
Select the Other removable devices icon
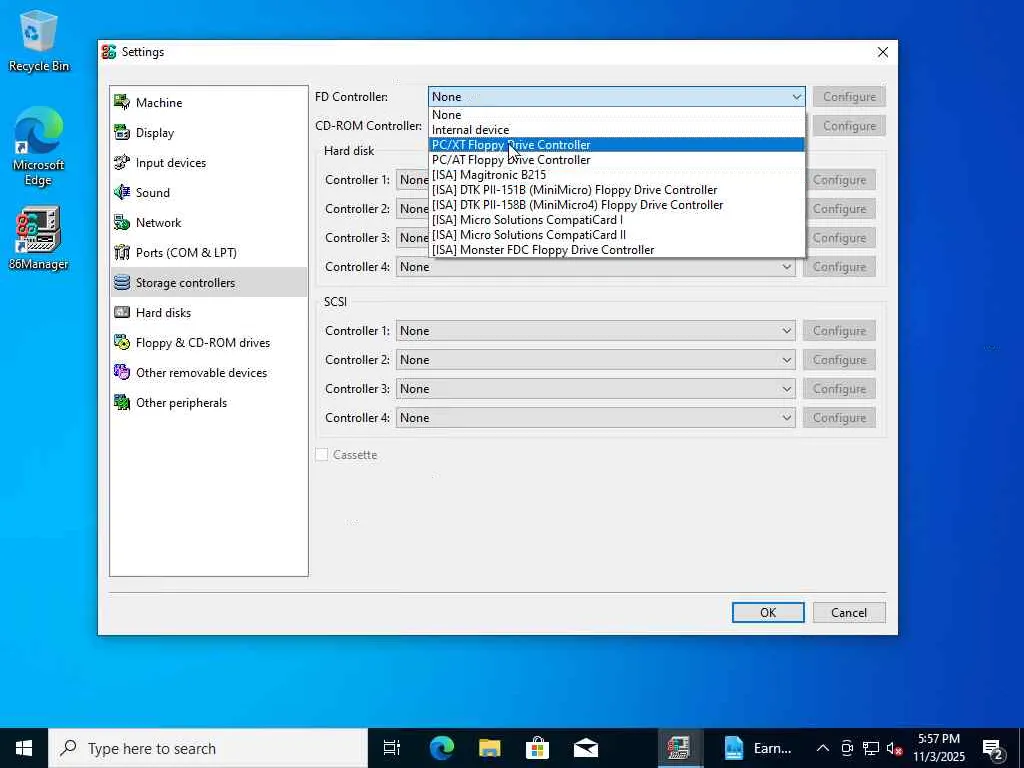coord(122,372)
